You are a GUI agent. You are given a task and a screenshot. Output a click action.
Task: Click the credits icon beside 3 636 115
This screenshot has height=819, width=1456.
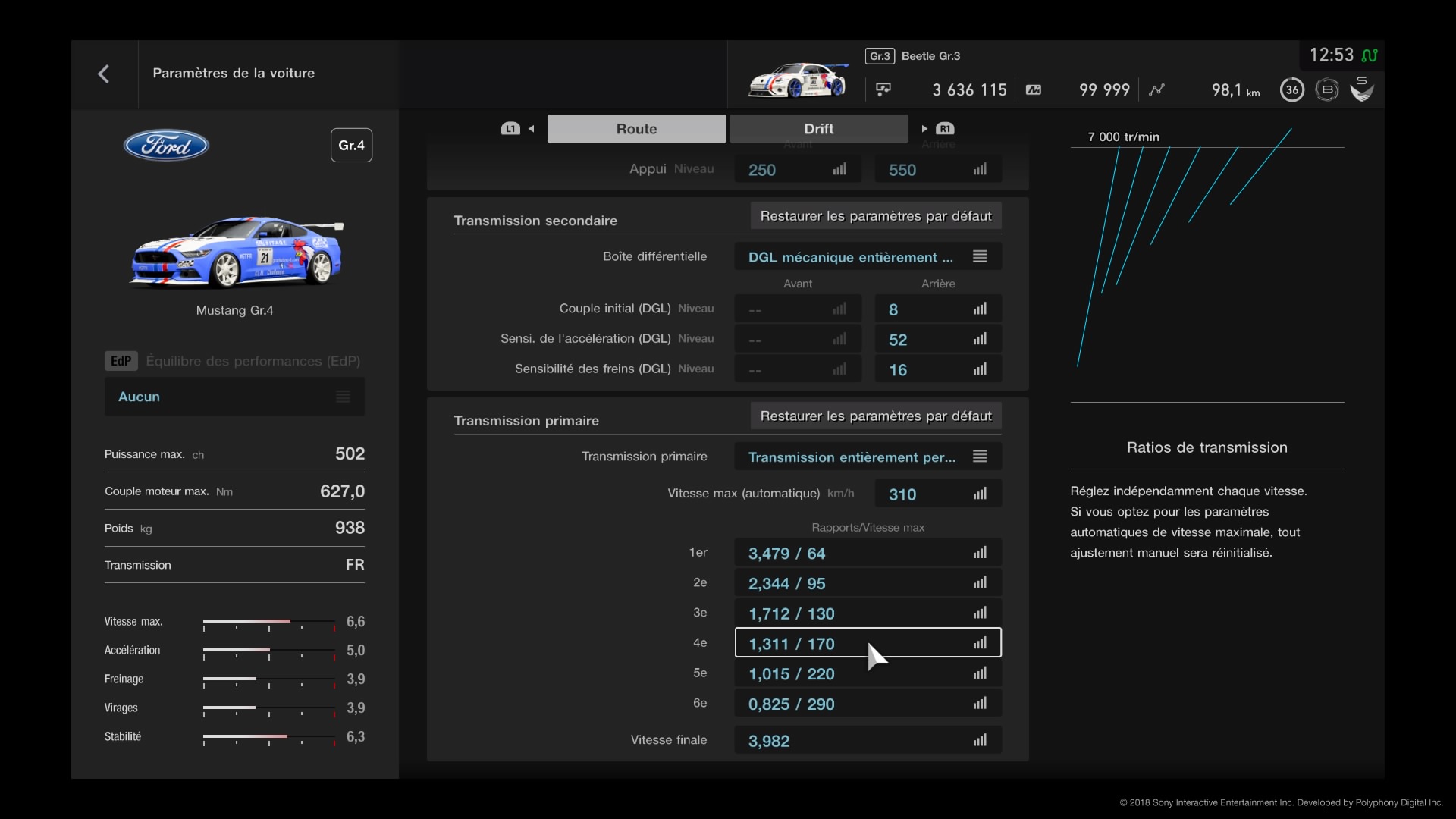(x=883, y=89)
